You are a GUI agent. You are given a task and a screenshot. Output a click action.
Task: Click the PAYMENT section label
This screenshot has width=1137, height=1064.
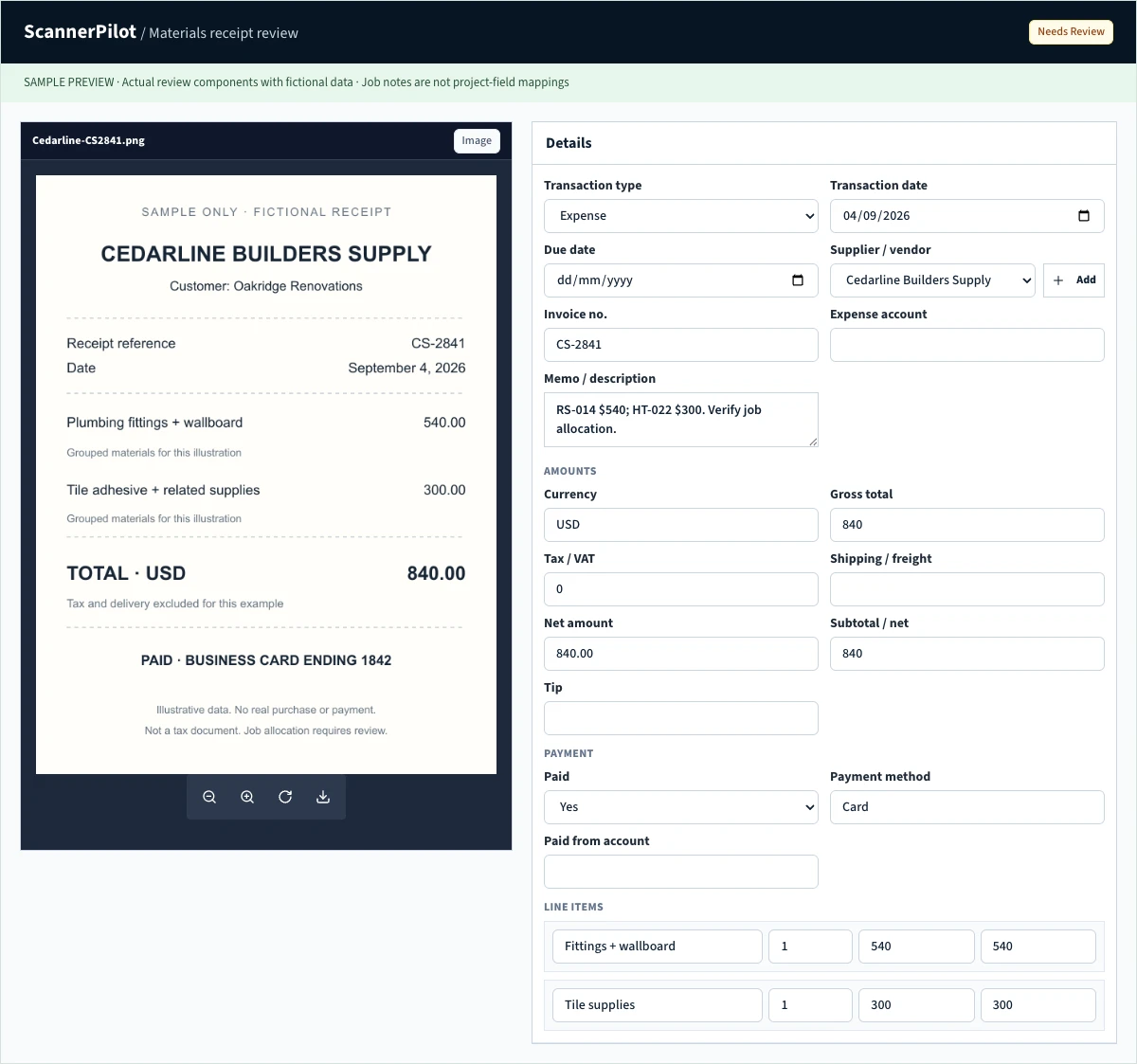[x=568, y=753]
